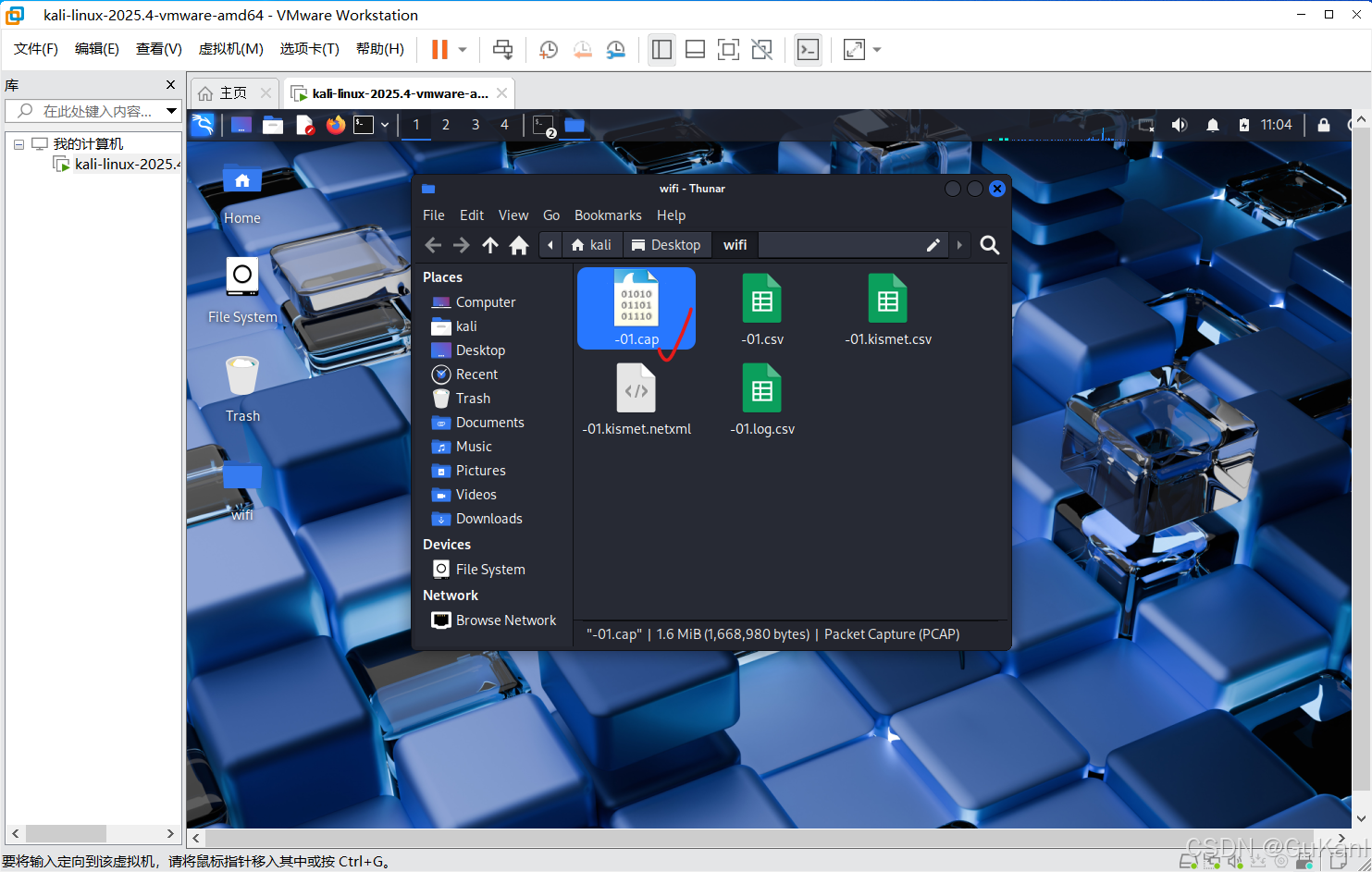Go to home folder in Thunar
This screenshot has width=1372, height=872.
coord(519,245)
